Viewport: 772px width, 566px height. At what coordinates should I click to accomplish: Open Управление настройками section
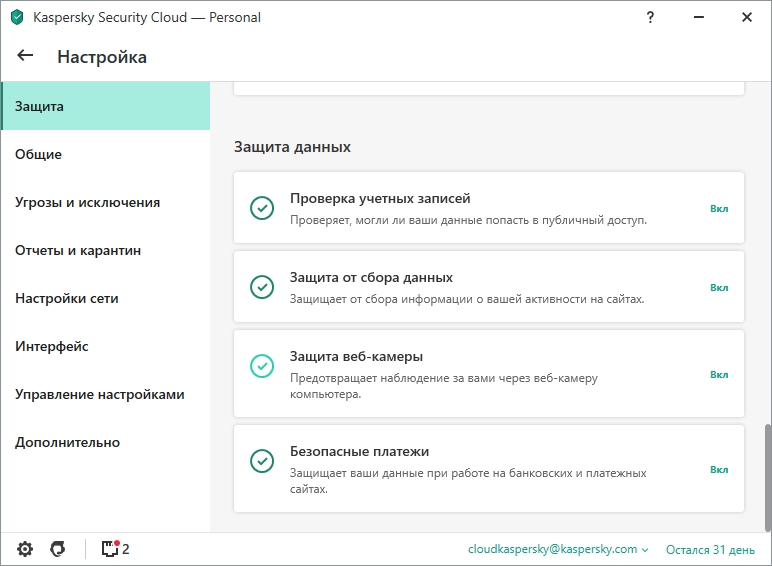[x=105, y=394]
